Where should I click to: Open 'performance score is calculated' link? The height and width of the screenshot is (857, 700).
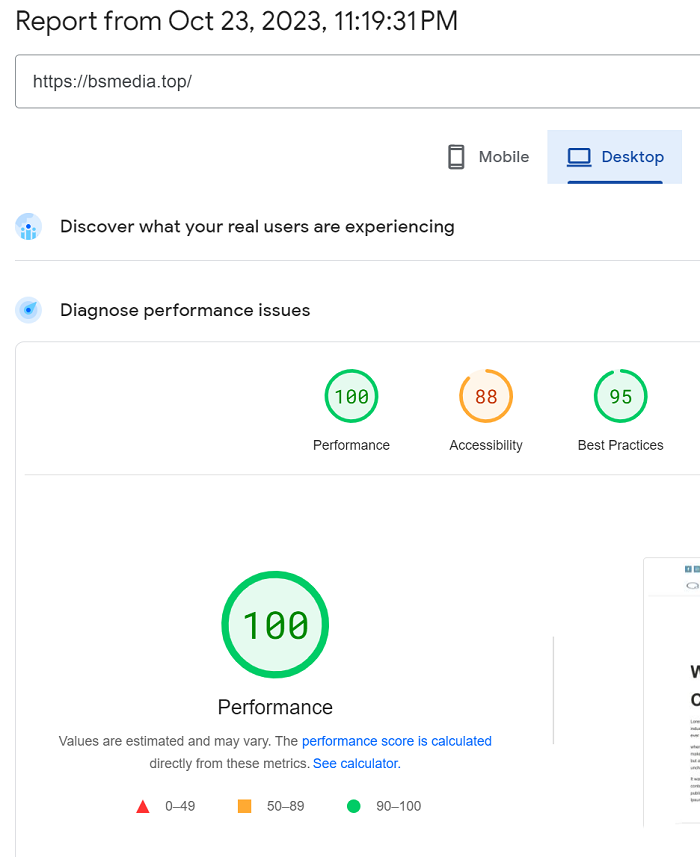(397, 741)
